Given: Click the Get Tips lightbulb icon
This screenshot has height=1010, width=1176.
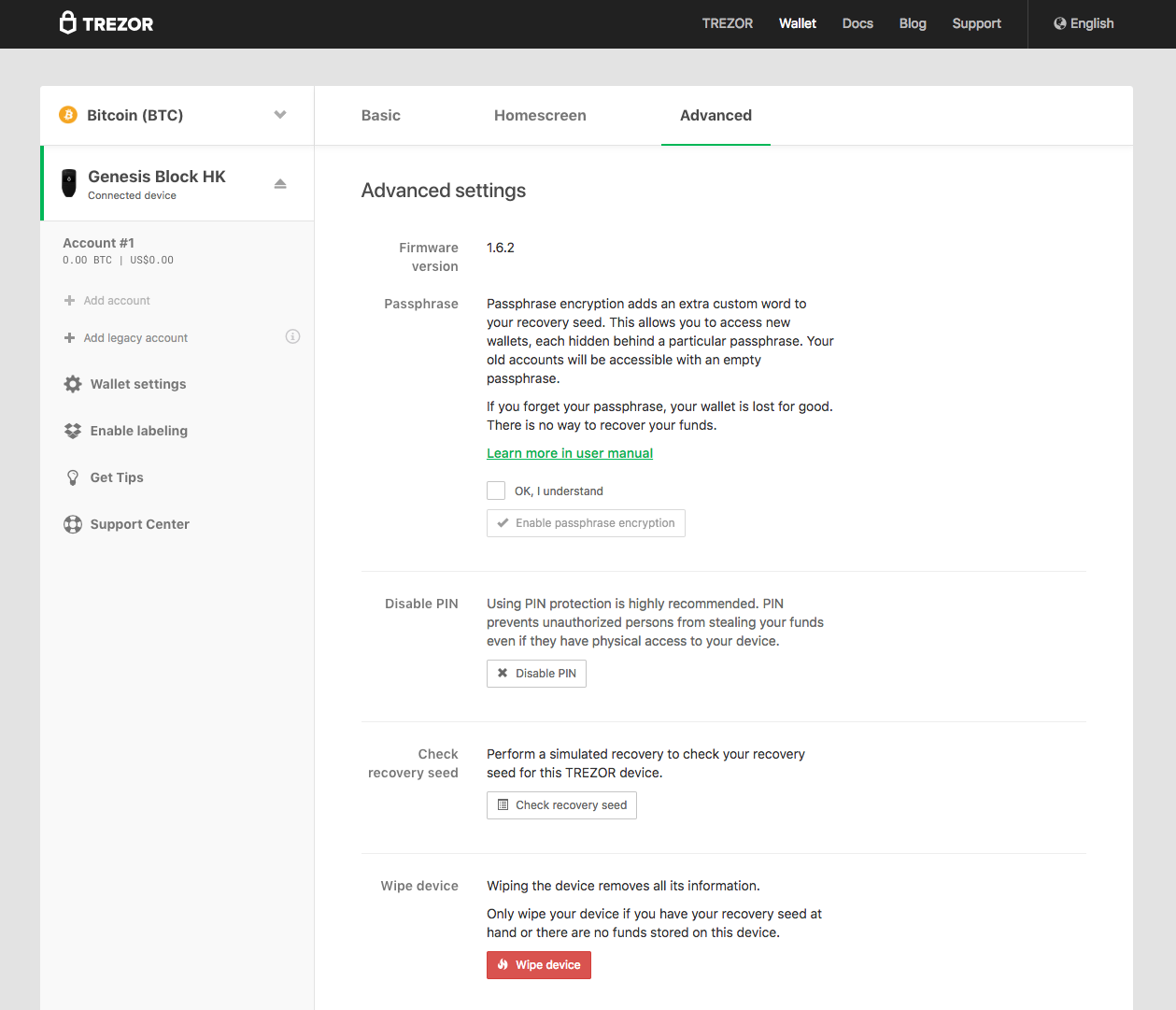Looking at the screenshot, I should click(73, 477).
